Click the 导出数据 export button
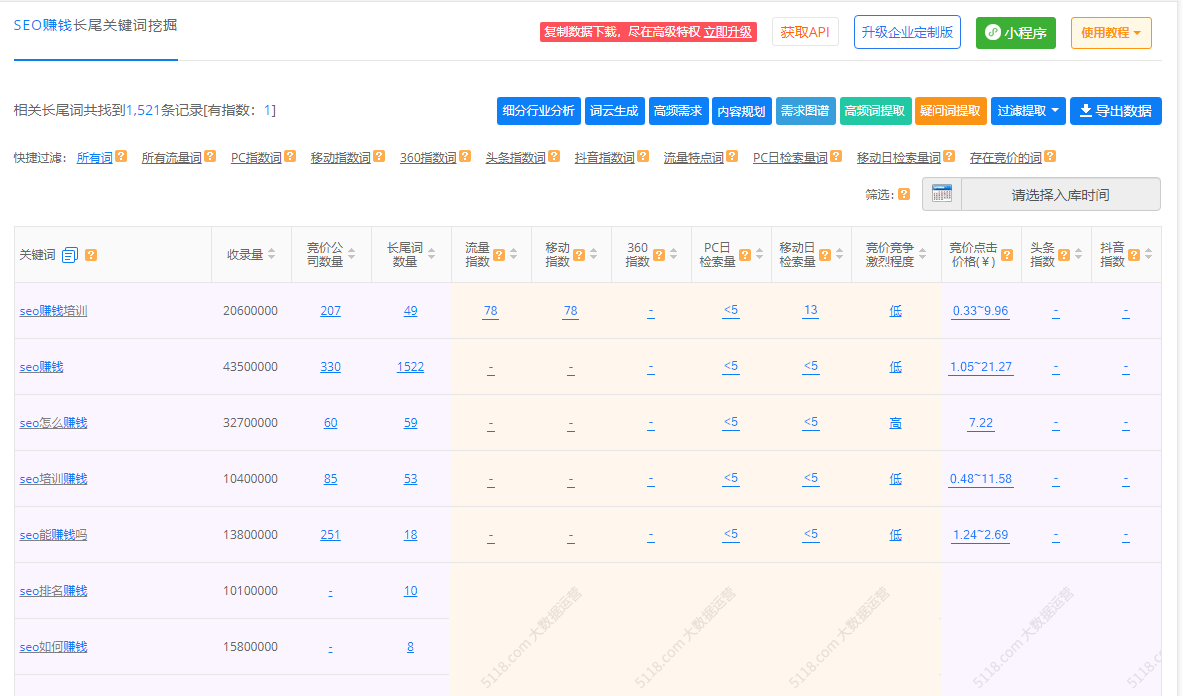The width and height of the screenshot is (1183, 696). point(1115,111)
